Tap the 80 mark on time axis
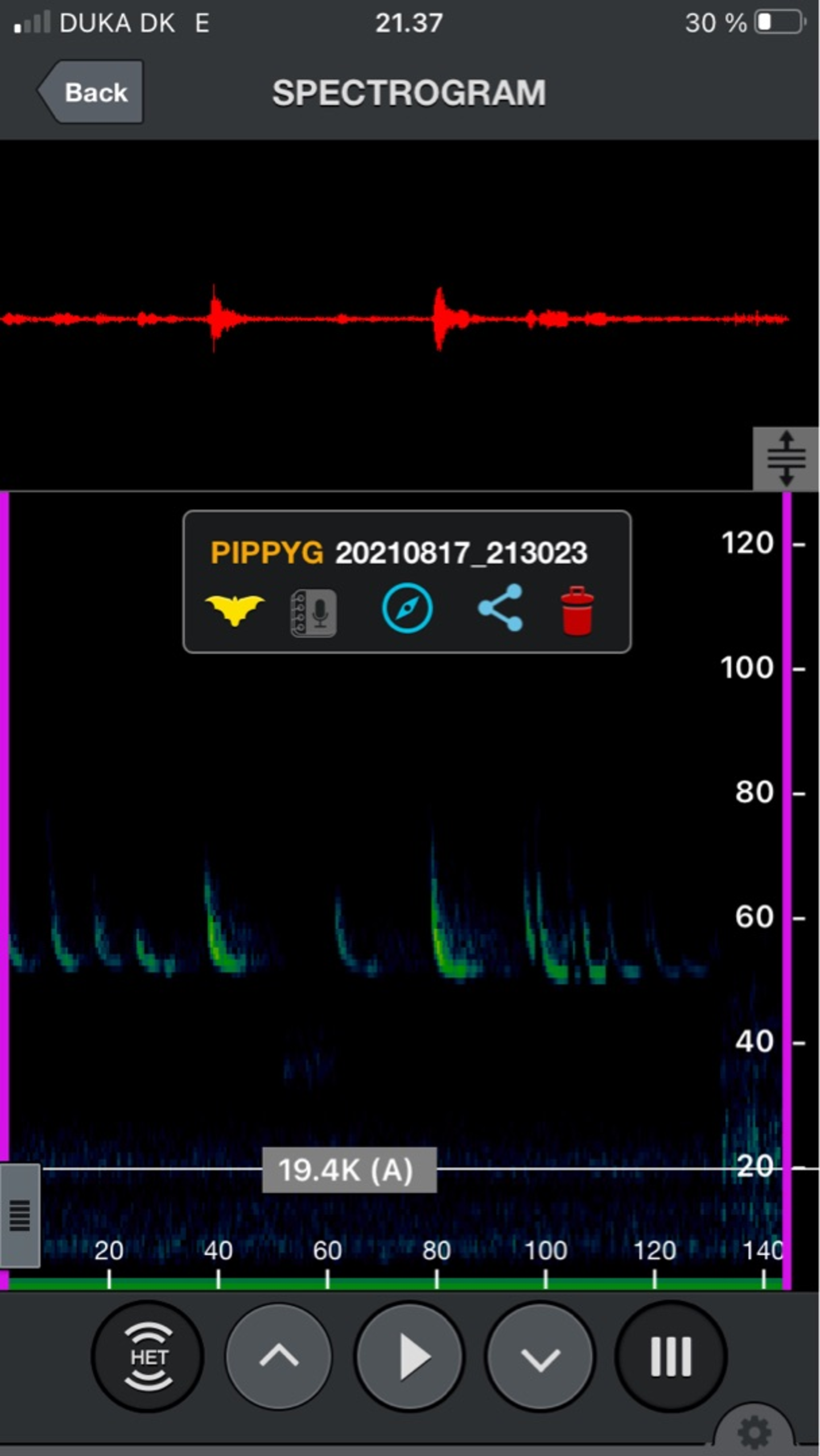The image size is (820, 1456). (436, 1251)
